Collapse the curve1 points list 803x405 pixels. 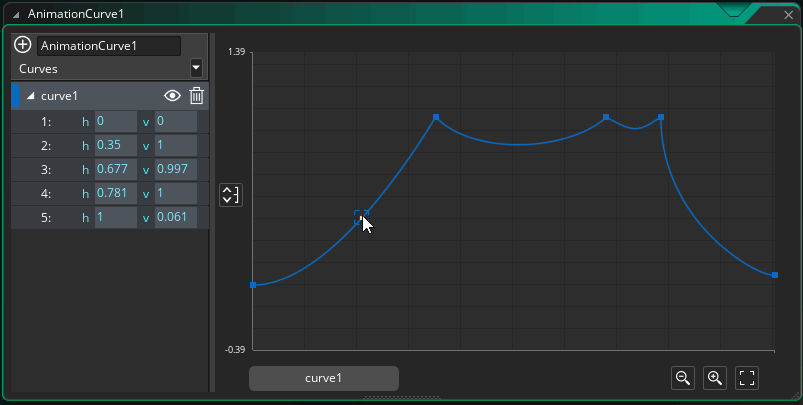[31, 96]
